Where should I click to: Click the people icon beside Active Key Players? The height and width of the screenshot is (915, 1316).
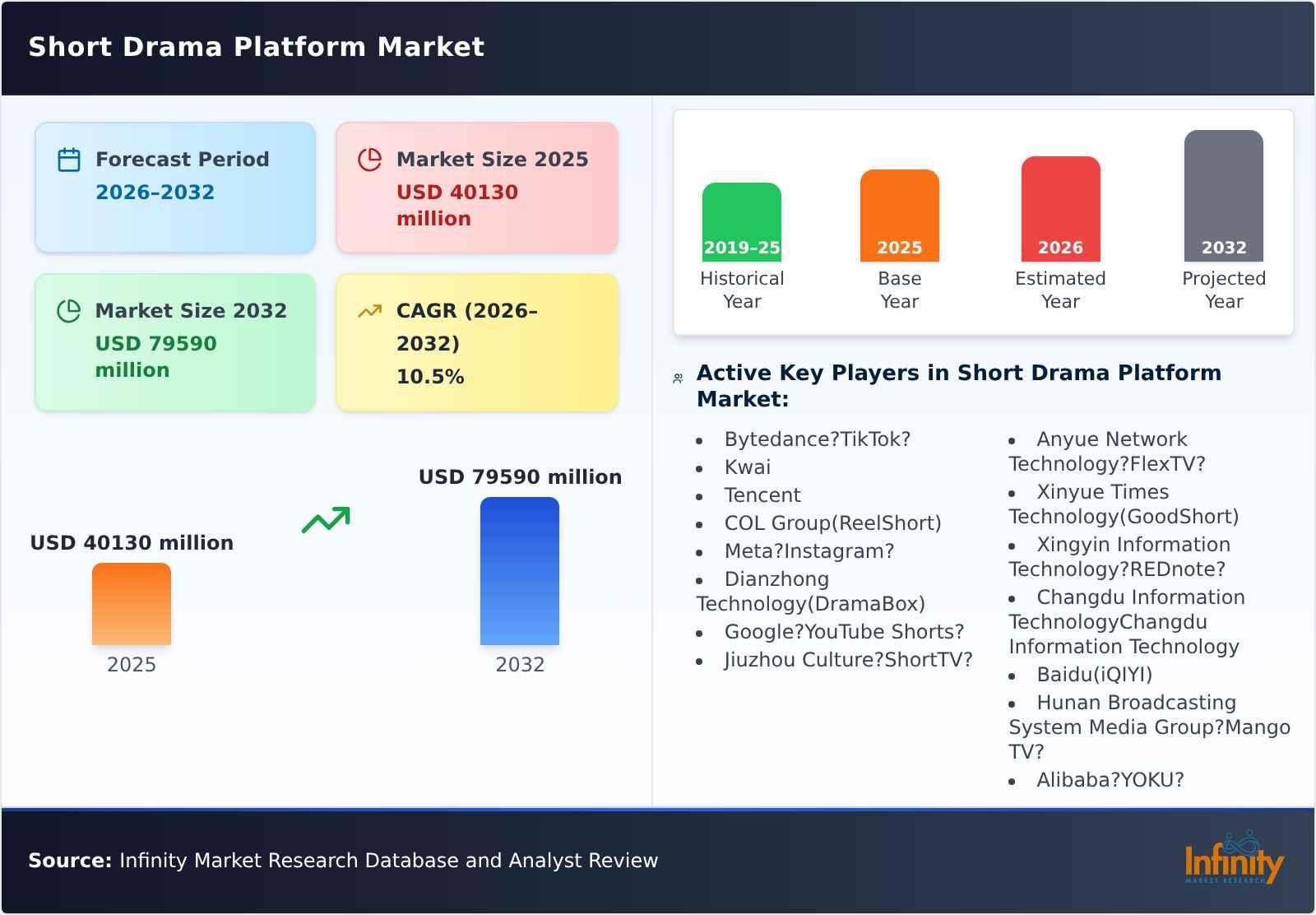(678, 379)
